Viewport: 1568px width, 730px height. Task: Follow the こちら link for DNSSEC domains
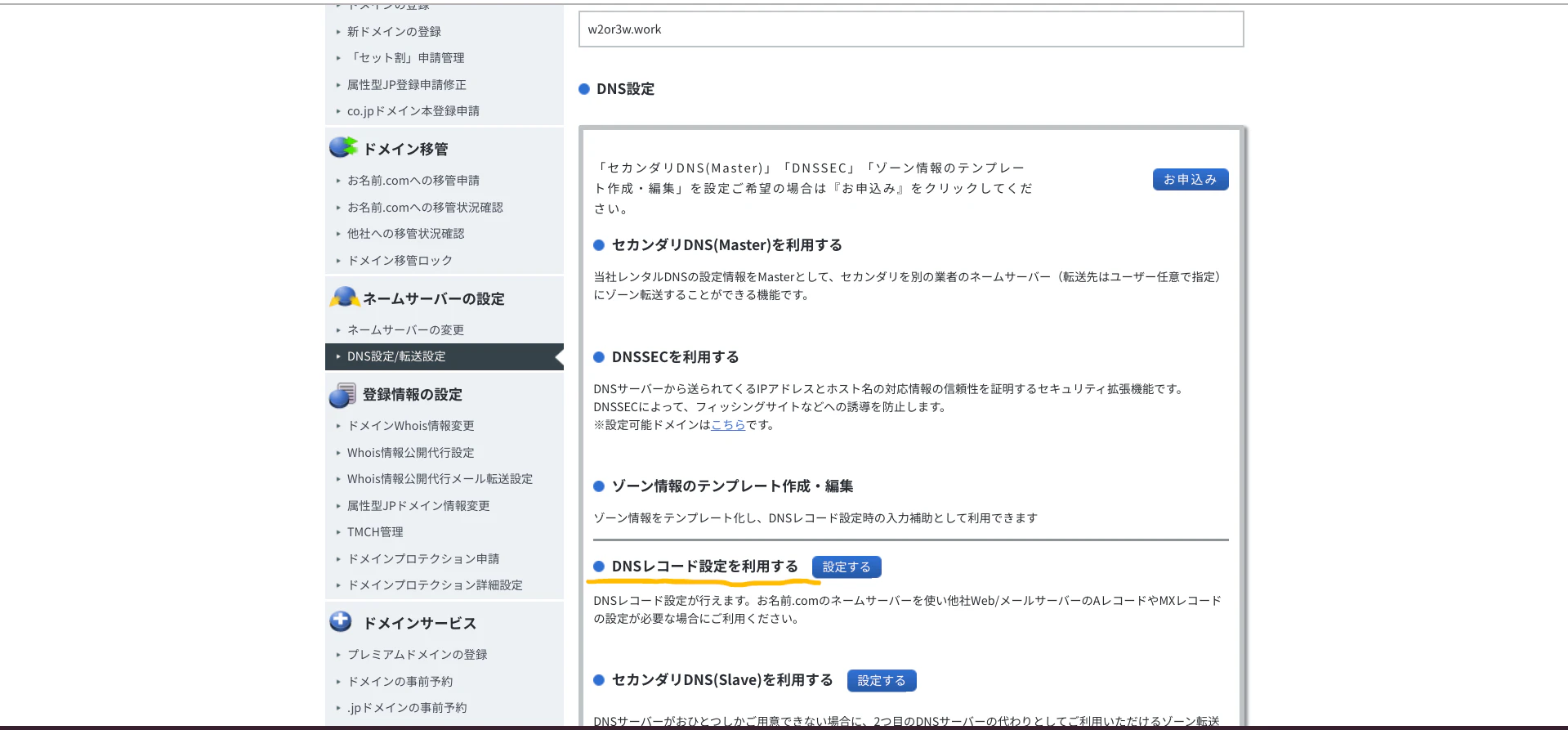pyautogui.click(x=728, y=425)
